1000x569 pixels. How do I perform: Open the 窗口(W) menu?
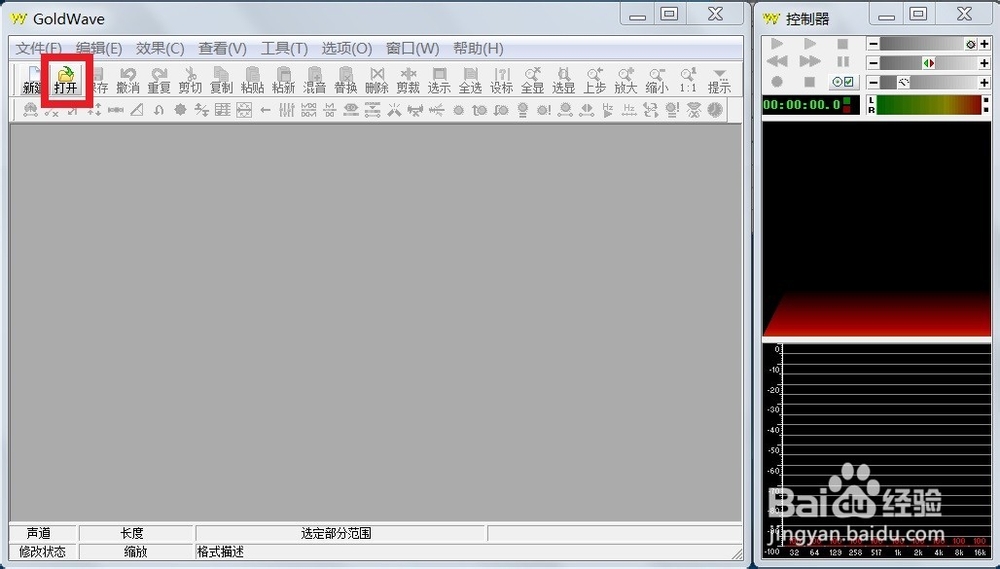[413, 48]
